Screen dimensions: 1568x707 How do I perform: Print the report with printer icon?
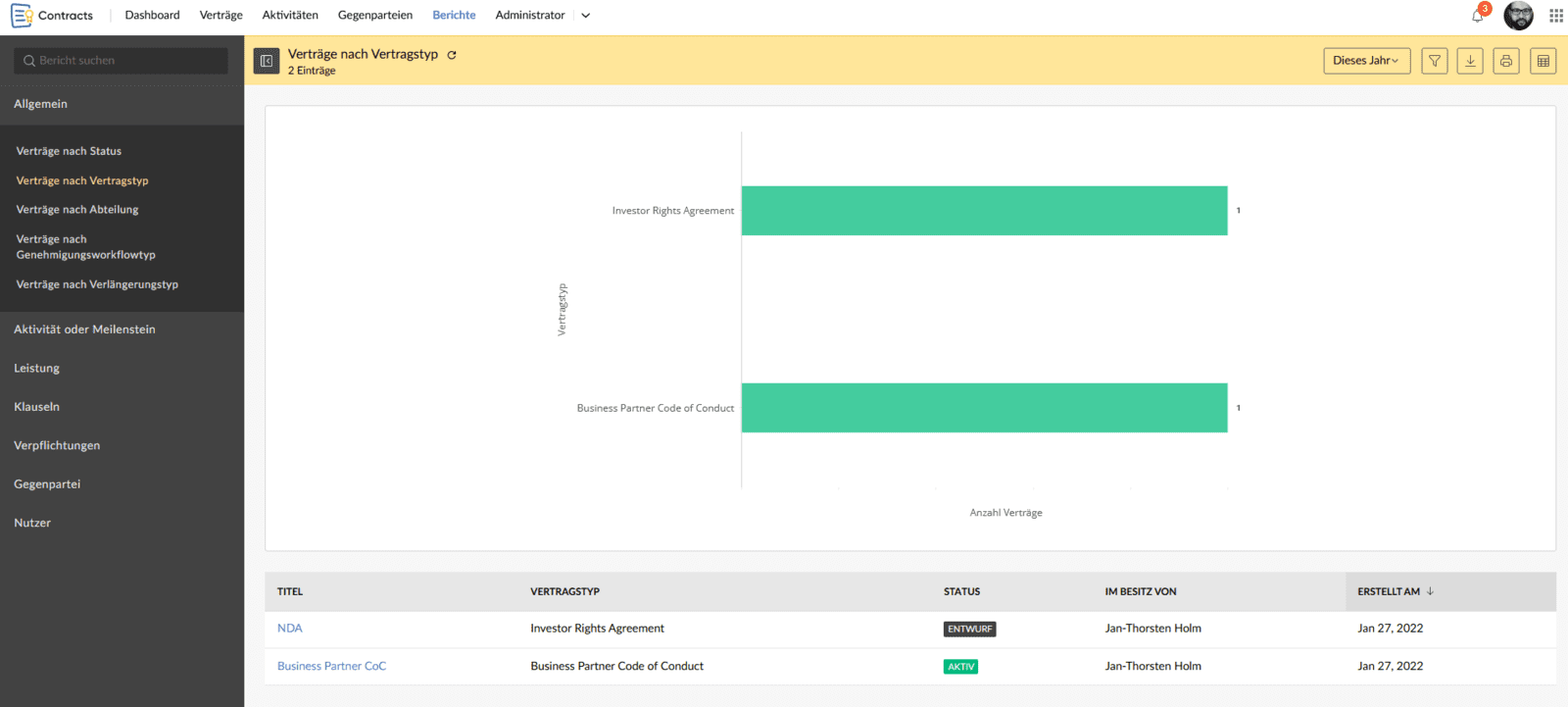coord(1506,61)
